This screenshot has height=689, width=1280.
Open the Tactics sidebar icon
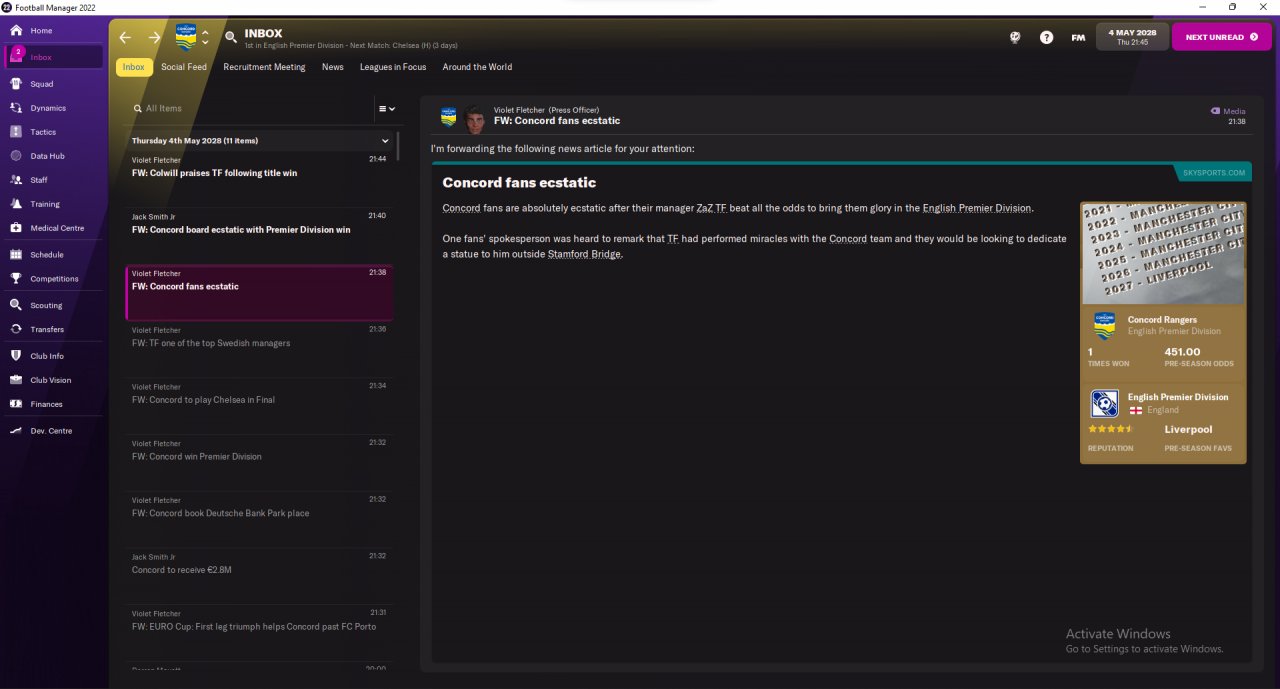(16, 132)
